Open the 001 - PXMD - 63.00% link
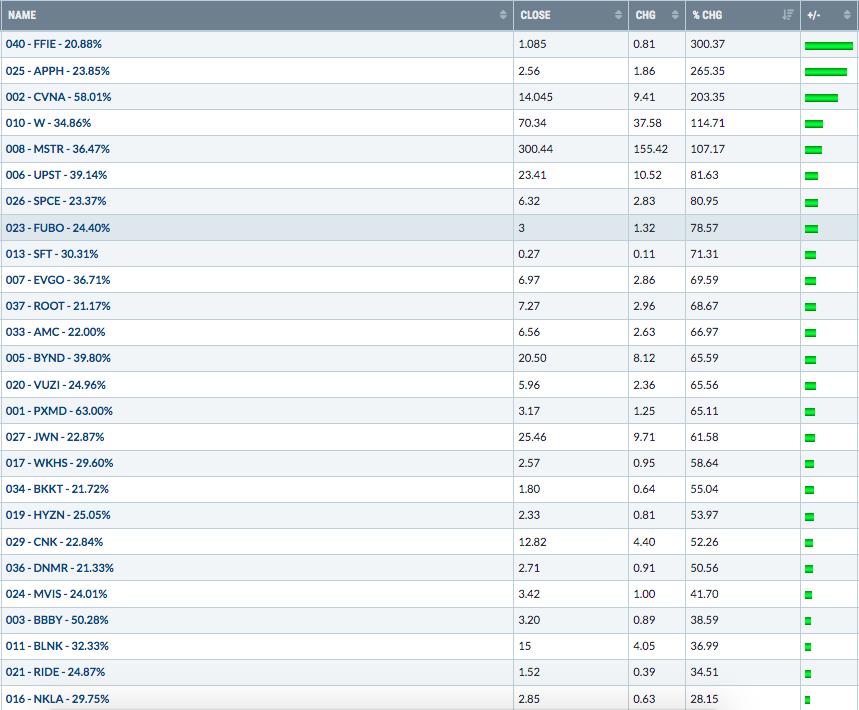Viewport: 859px width, 710px height. pyautogui.click(x=59, y=411)
